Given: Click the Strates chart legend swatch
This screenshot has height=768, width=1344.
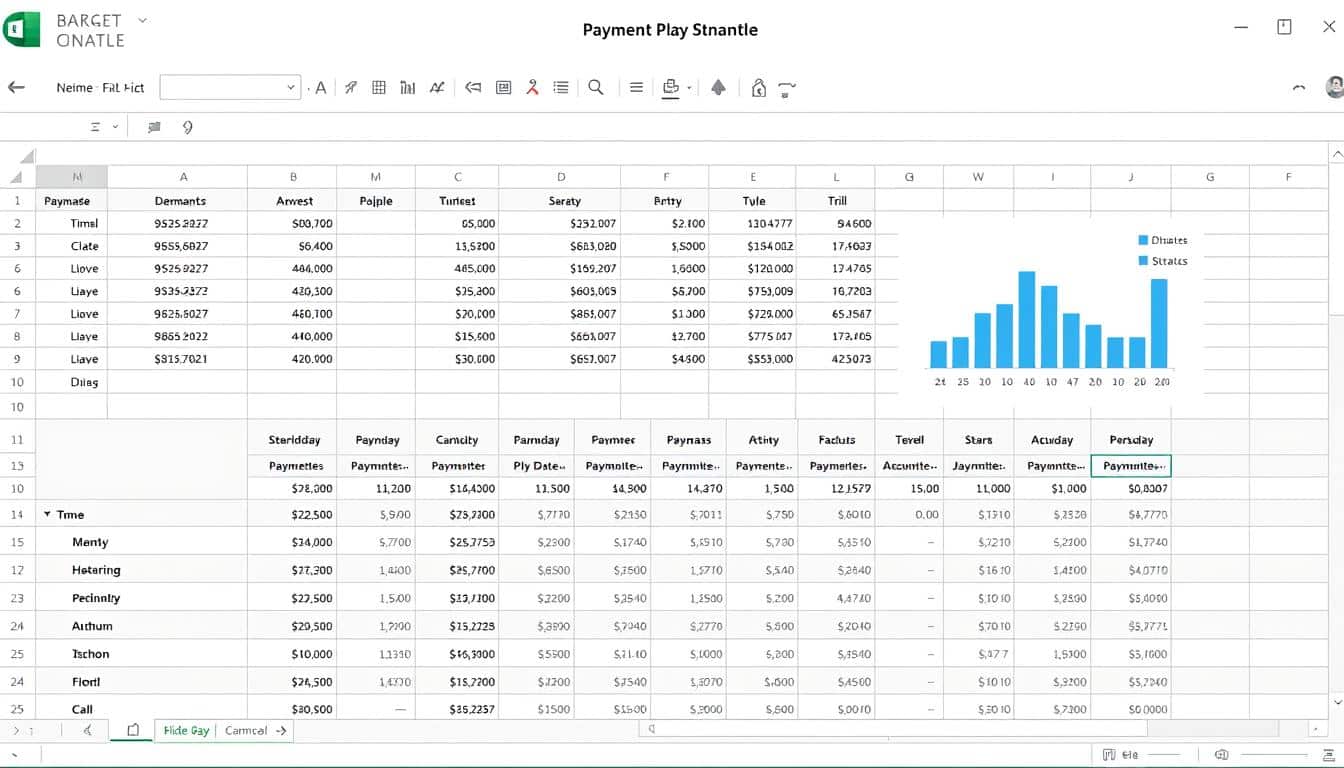Looking at the screenshot, I should pos(1143,261).
